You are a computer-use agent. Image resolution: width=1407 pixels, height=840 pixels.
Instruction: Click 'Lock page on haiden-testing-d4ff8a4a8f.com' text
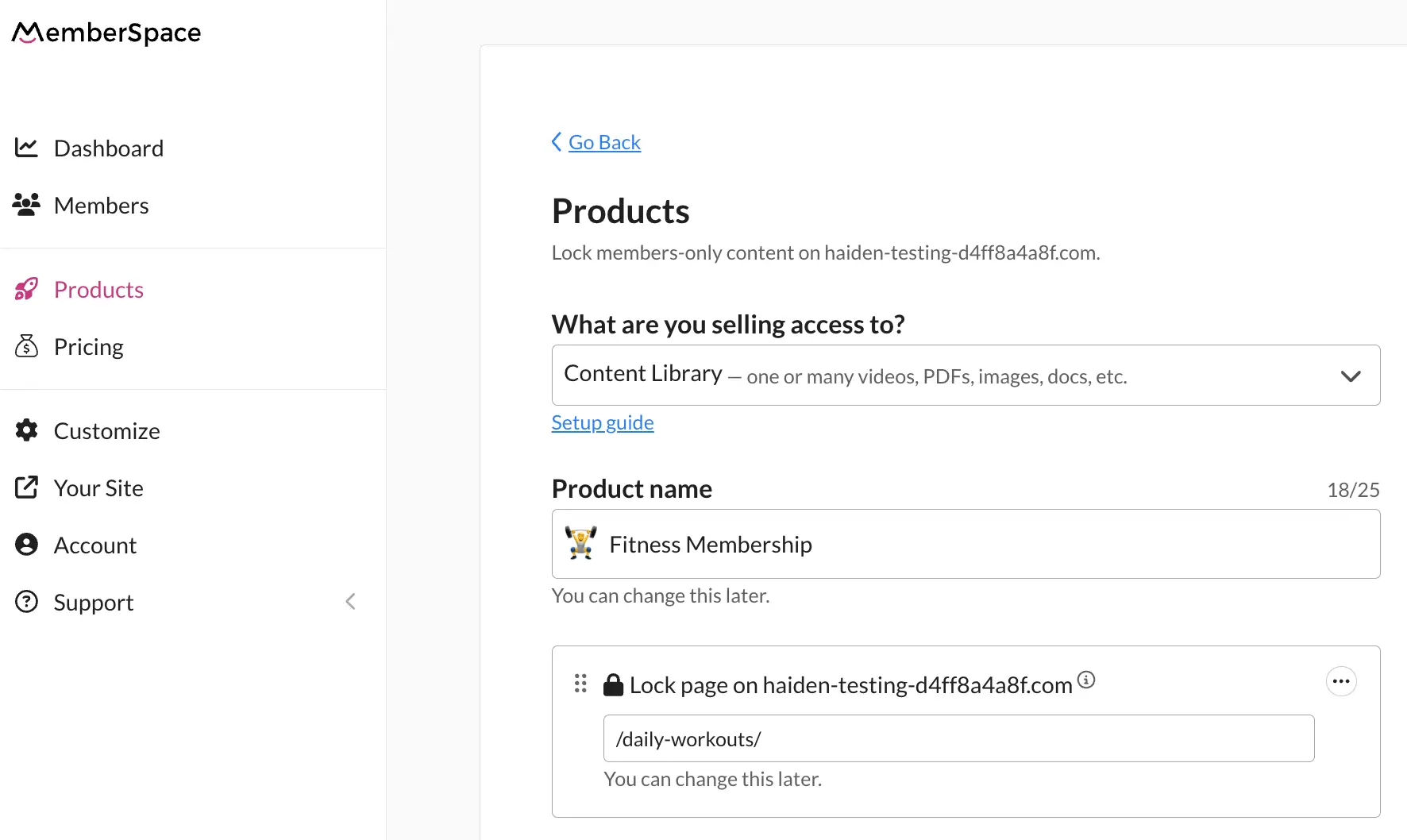850,685
